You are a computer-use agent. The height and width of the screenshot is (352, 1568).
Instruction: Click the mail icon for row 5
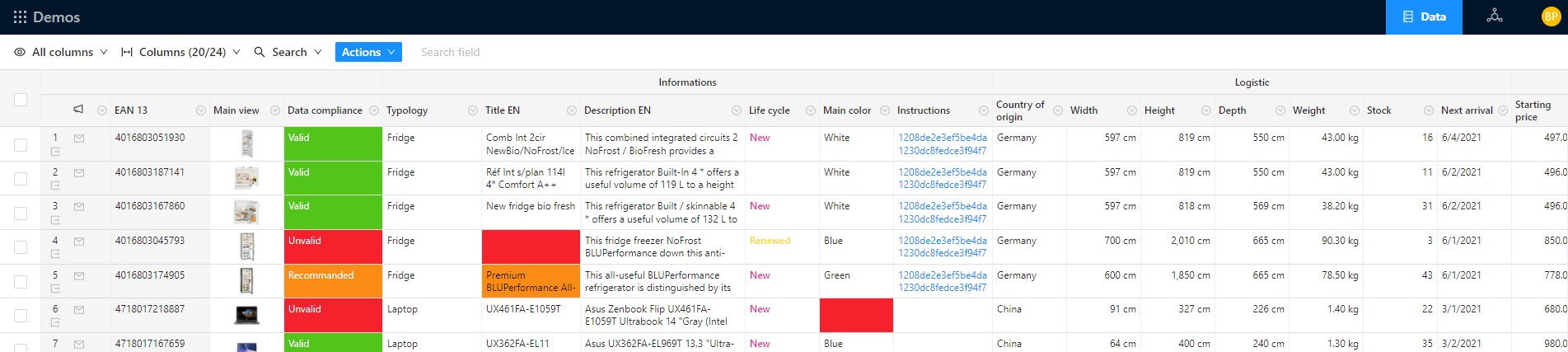click(79, 276)
